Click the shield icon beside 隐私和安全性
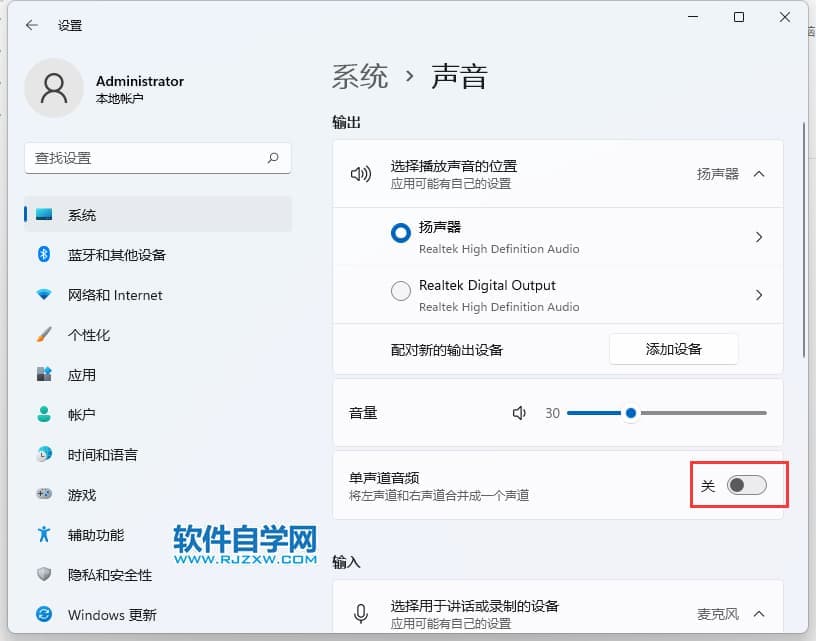 coord(44,575)
